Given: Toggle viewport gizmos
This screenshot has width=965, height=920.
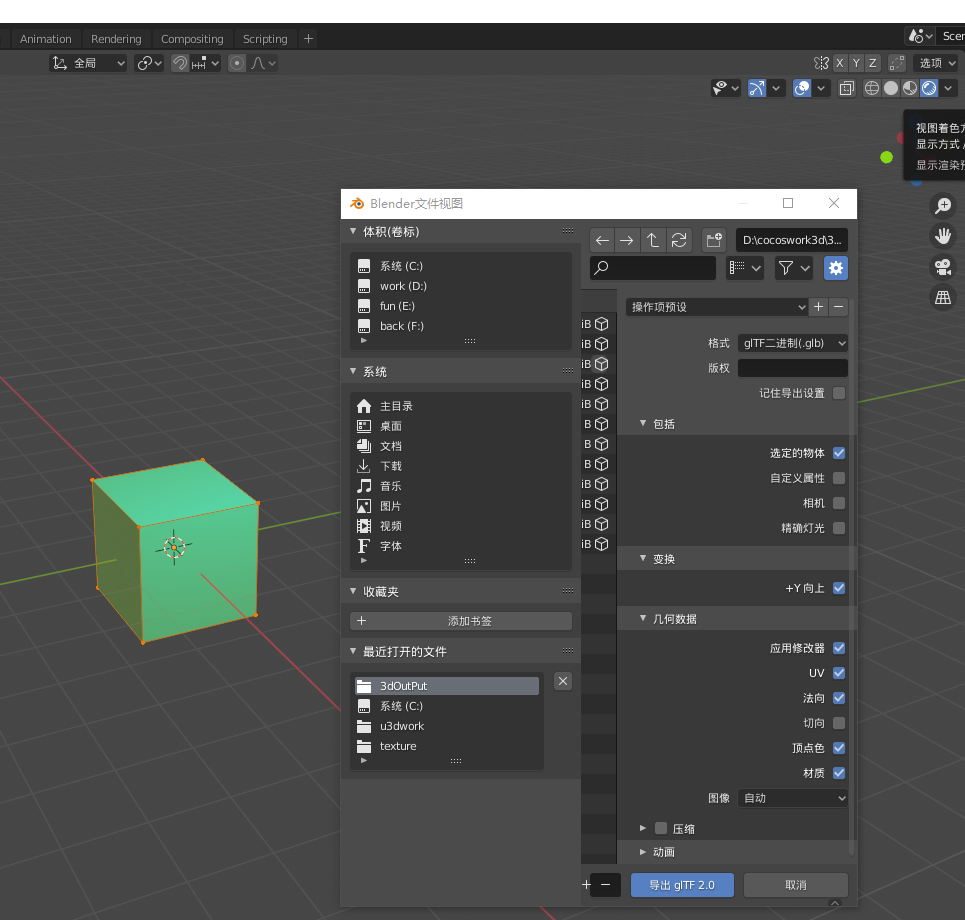Looking at the screenshot, I should 756,89.
